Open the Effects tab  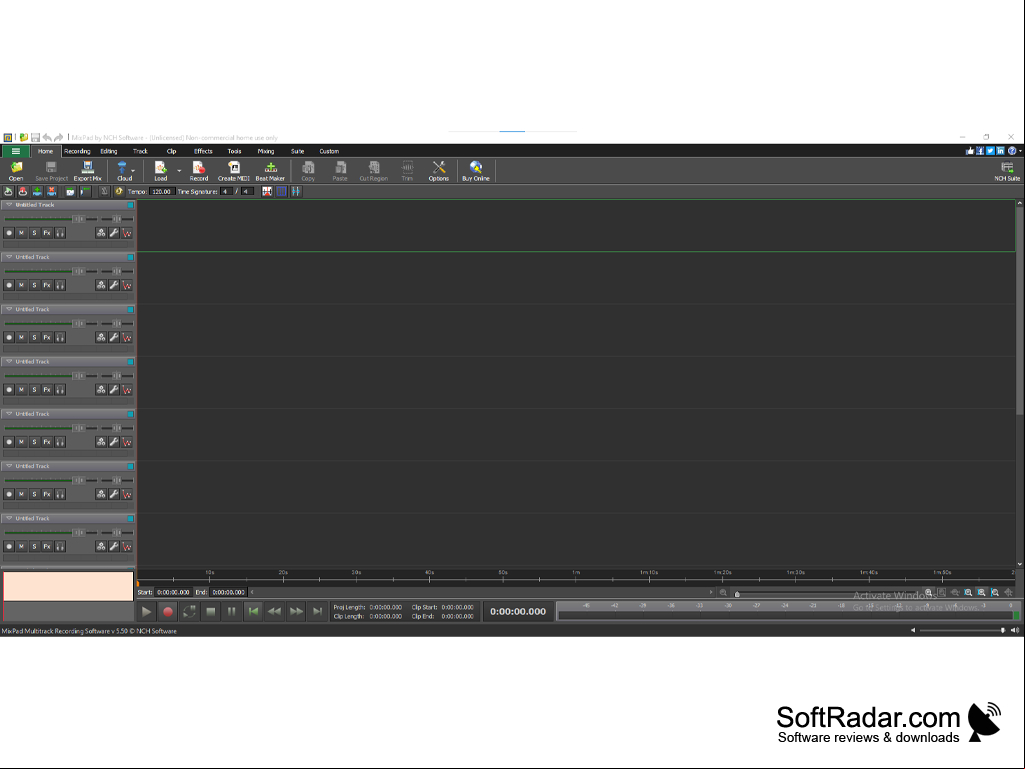tap(203, 151)
